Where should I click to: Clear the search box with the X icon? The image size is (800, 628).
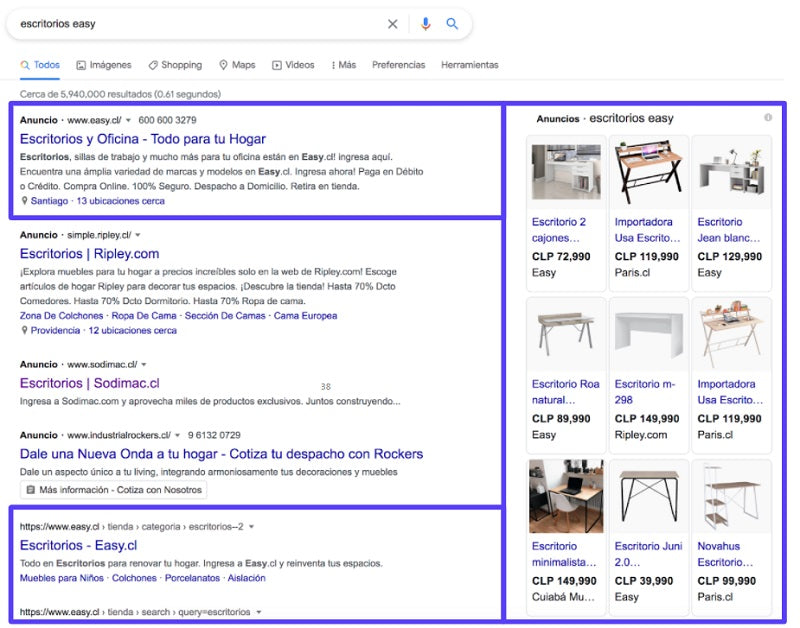(392, 24)
